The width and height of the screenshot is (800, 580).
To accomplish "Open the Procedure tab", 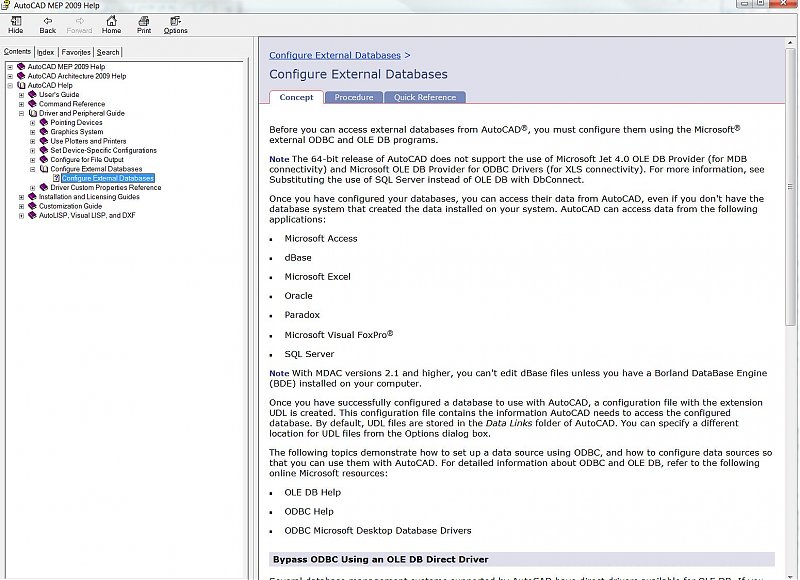I will tap(354, 97).
